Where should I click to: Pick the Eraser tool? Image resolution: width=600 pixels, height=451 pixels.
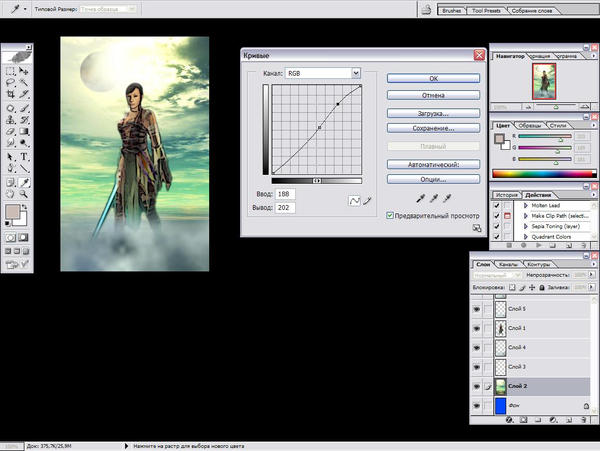(x=11, y=131)
